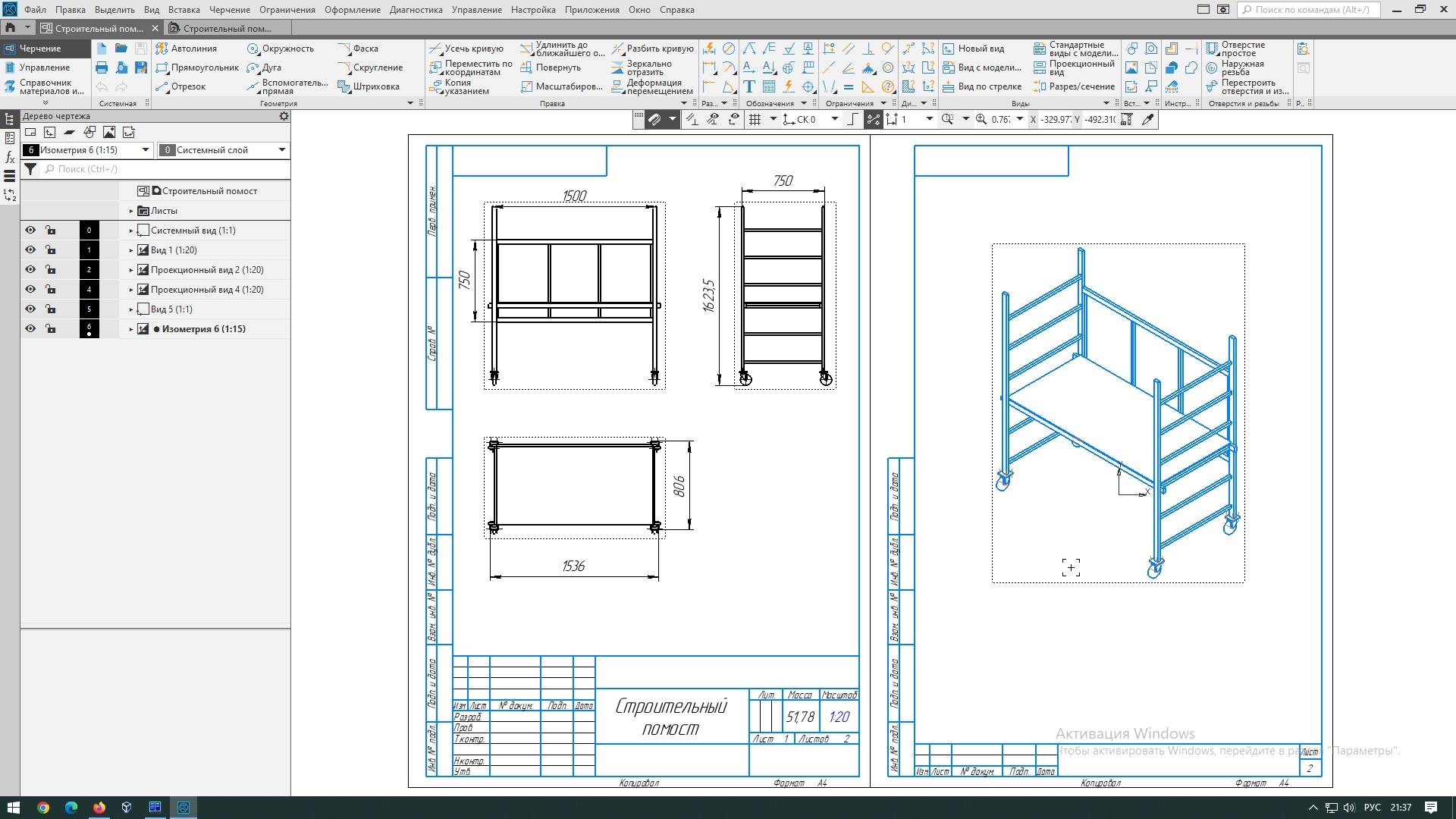The image size is (1456, 819).
Task: Toggle visibility of Изометрия 6 (1:15)
Action: [x=30, y=329]
